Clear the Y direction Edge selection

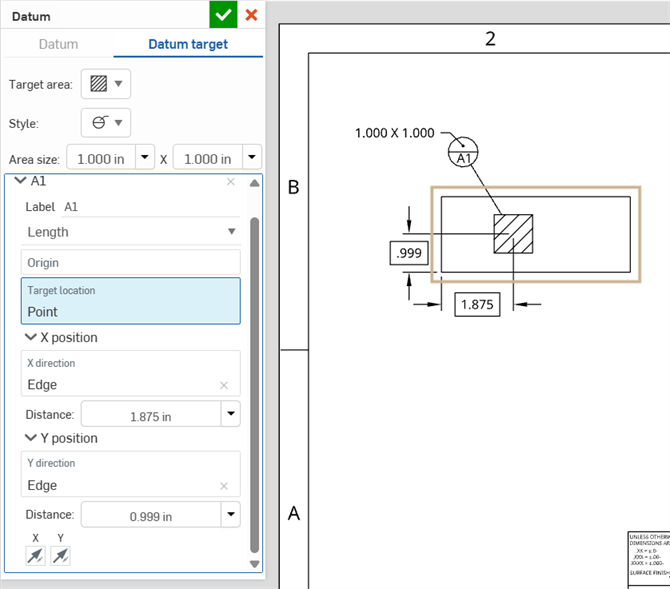pos(224,486)
